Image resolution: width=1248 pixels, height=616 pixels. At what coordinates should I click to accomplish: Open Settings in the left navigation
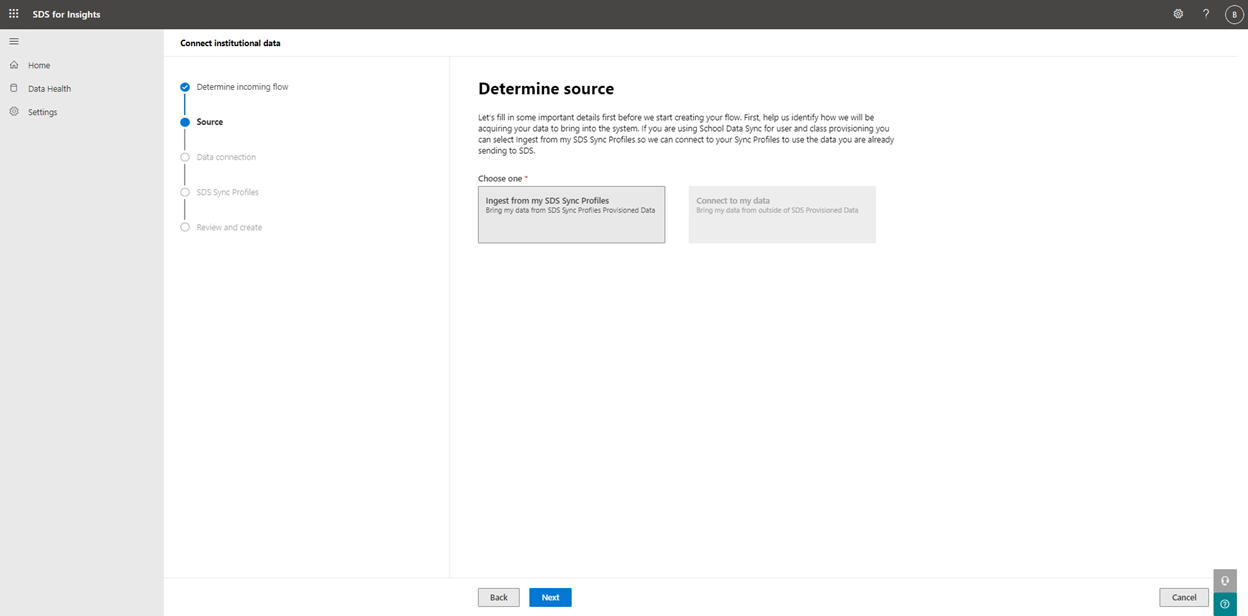42,112
